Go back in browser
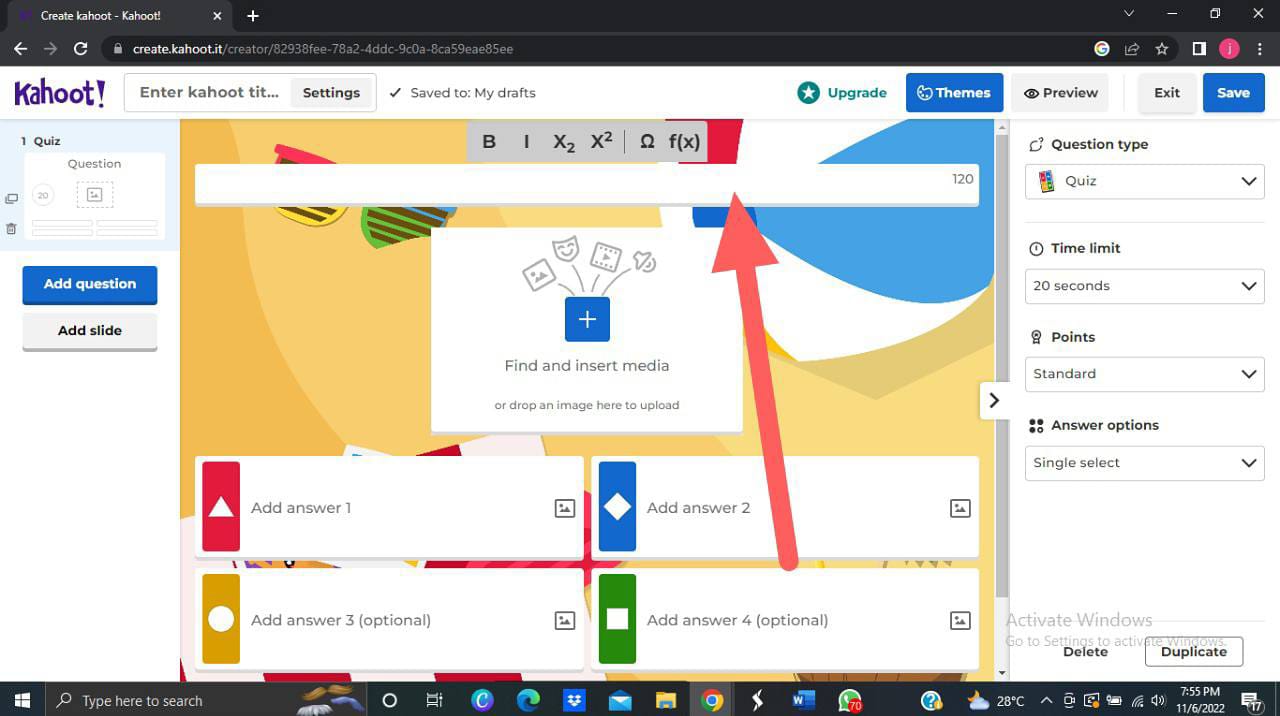This screenshot has width=1280, height=716. 20,48
